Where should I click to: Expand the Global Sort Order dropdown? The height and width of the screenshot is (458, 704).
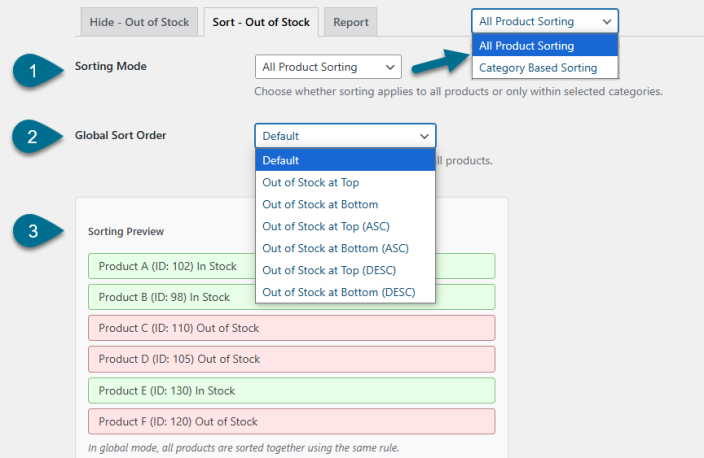[345, 136]
